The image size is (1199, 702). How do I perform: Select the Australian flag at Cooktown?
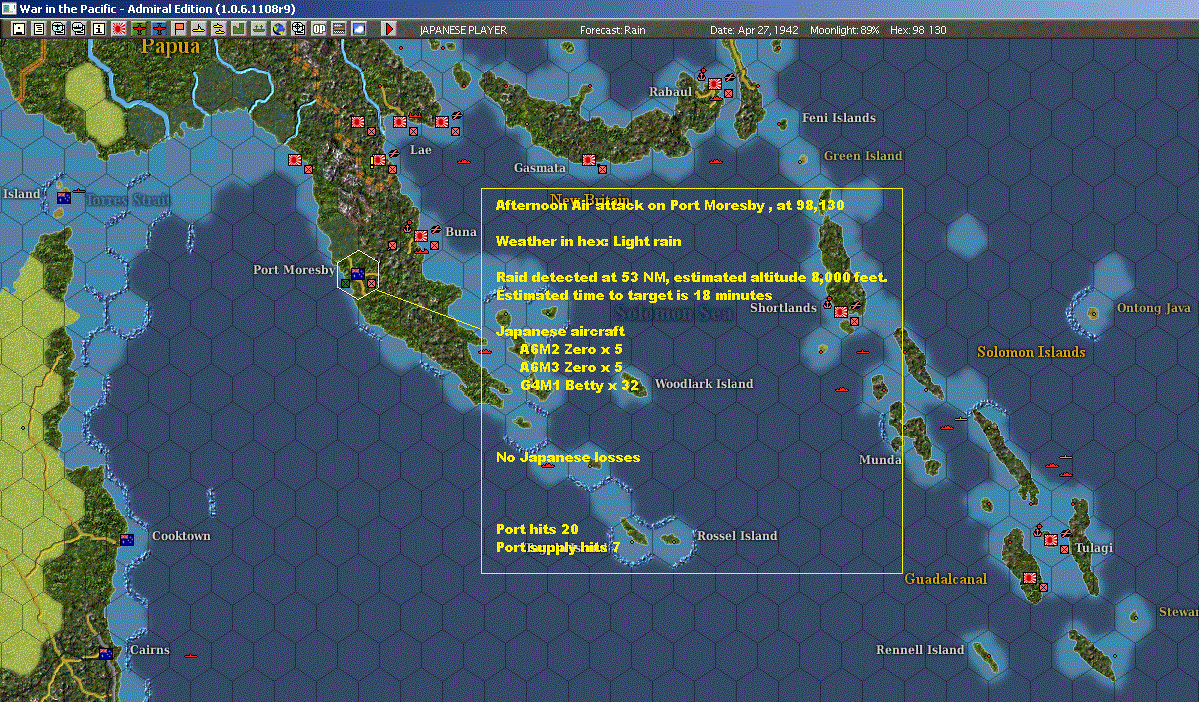coord(127,540)
